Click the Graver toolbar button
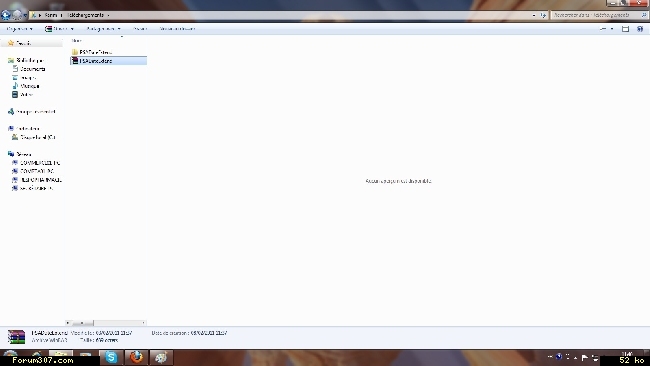Screen dimensions: 650x366 pos(140,29)
